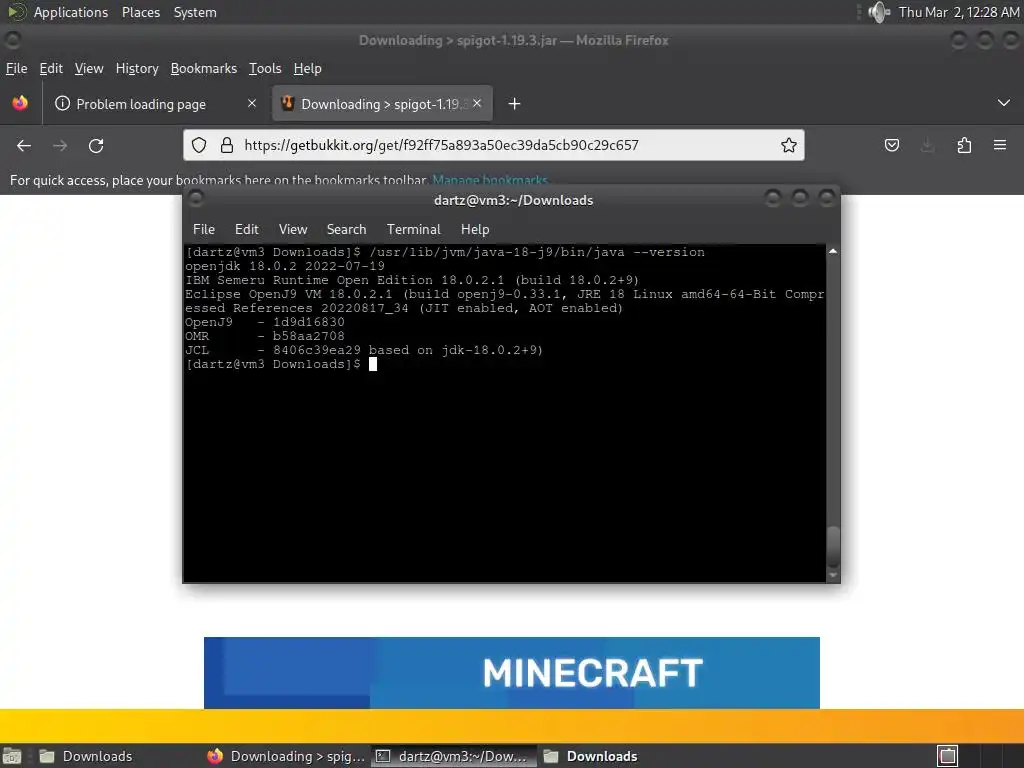Reload the getbukkit page
Screen dimensions: 1024x768
[x=96, y=146]
